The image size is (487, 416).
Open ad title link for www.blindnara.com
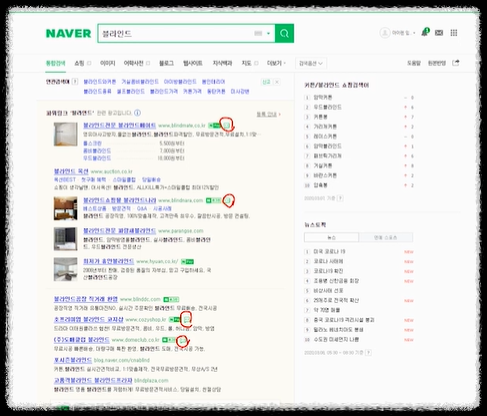tap(119, 200)
